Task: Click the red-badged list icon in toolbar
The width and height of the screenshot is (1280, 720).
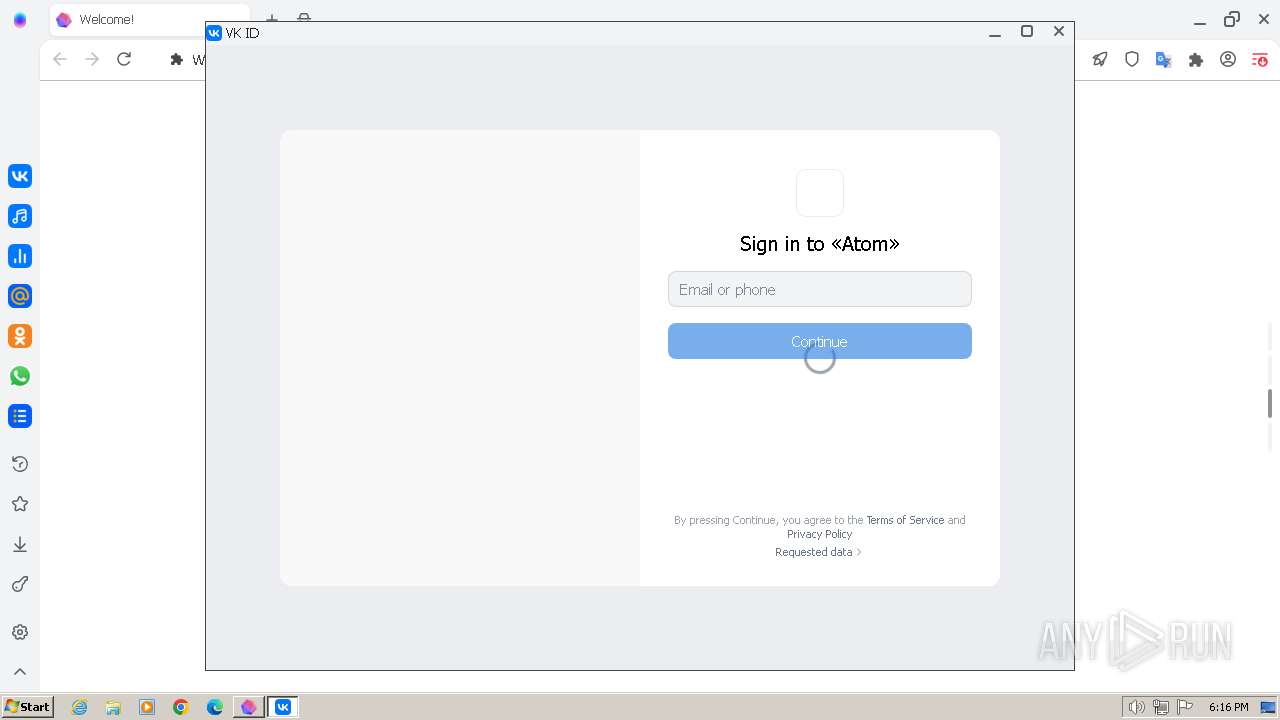Action: 1260,59
